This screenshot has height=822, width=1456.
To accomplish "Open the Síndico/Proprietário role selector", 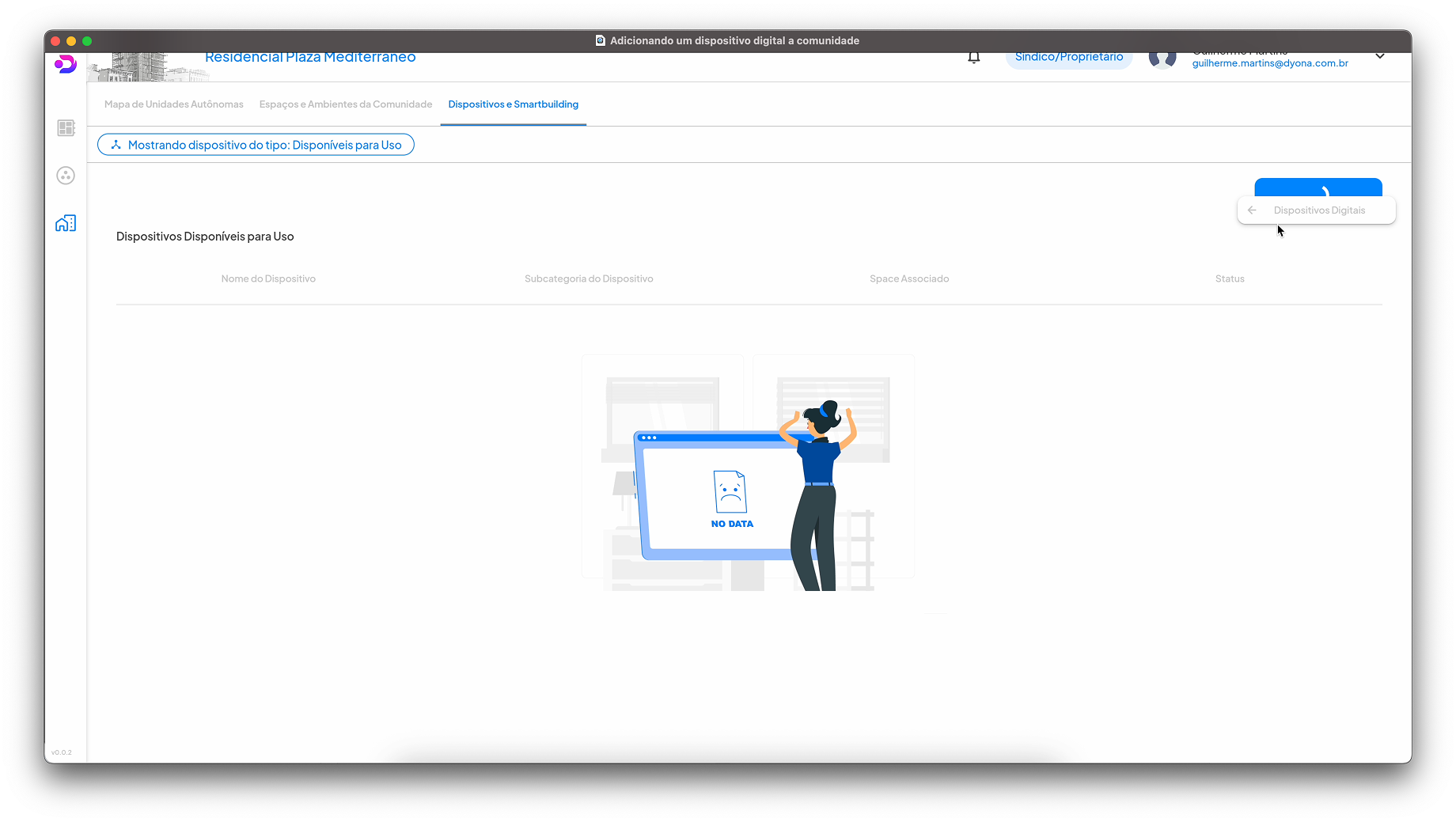I will [x=1068, y=58].
